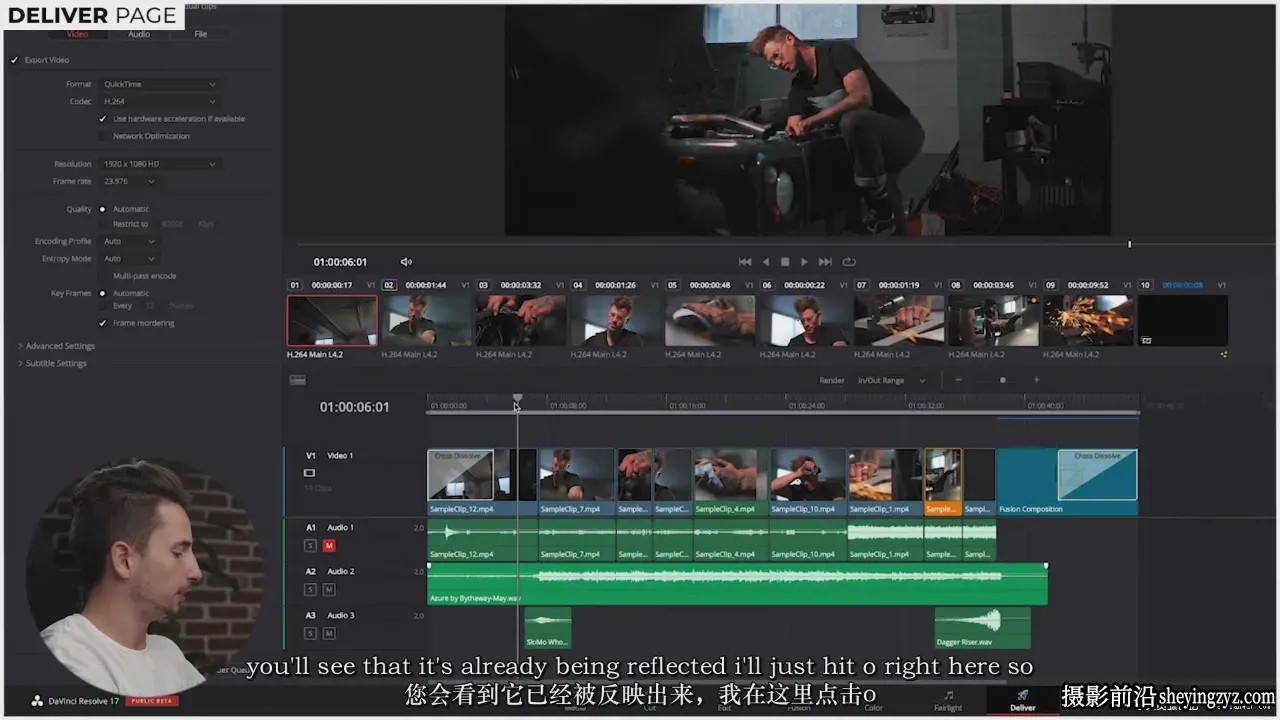Image resolution: width=1280 pixels, height=720 pixels.
Task: Open the Fairlight page
Action: 948,700
